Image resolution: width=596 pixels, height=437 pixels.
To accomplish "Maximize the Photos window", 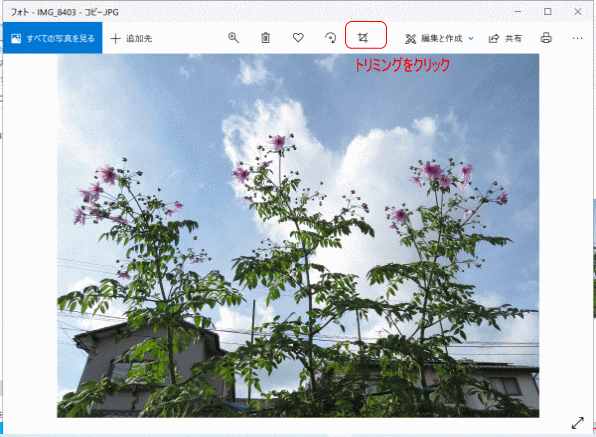I will point(548,12).
